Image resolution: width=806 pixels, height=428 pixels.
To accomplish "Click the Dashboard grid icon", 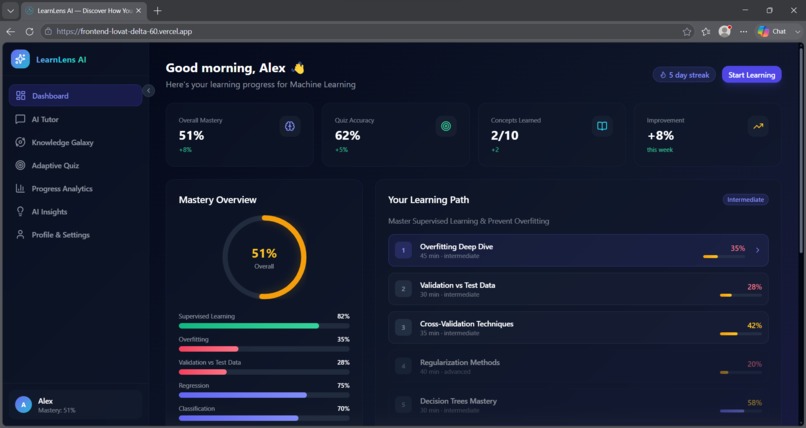I will click(x=21, y=96).
